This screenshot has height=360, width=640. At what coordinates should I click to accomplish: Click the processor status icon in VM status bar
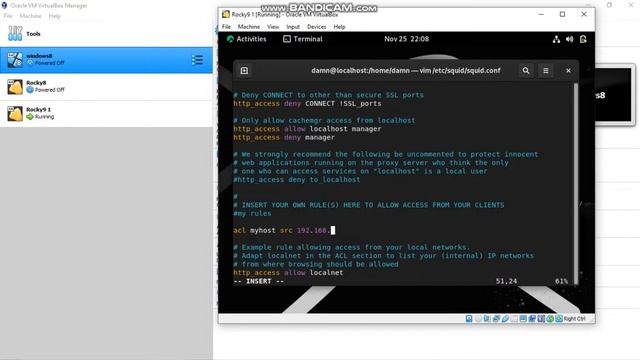541,318
